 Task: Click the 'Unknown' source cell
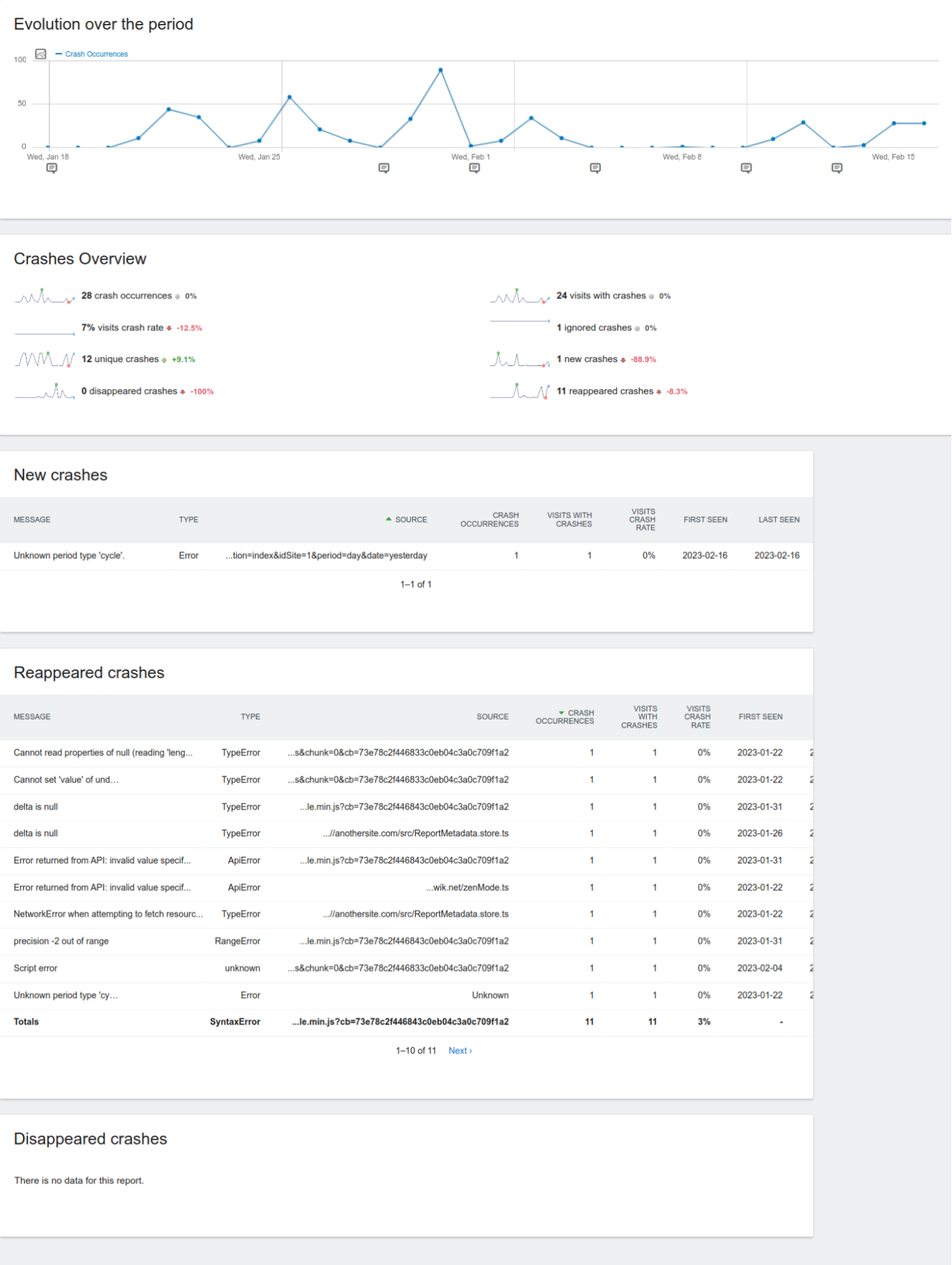(x=491, y=996)
